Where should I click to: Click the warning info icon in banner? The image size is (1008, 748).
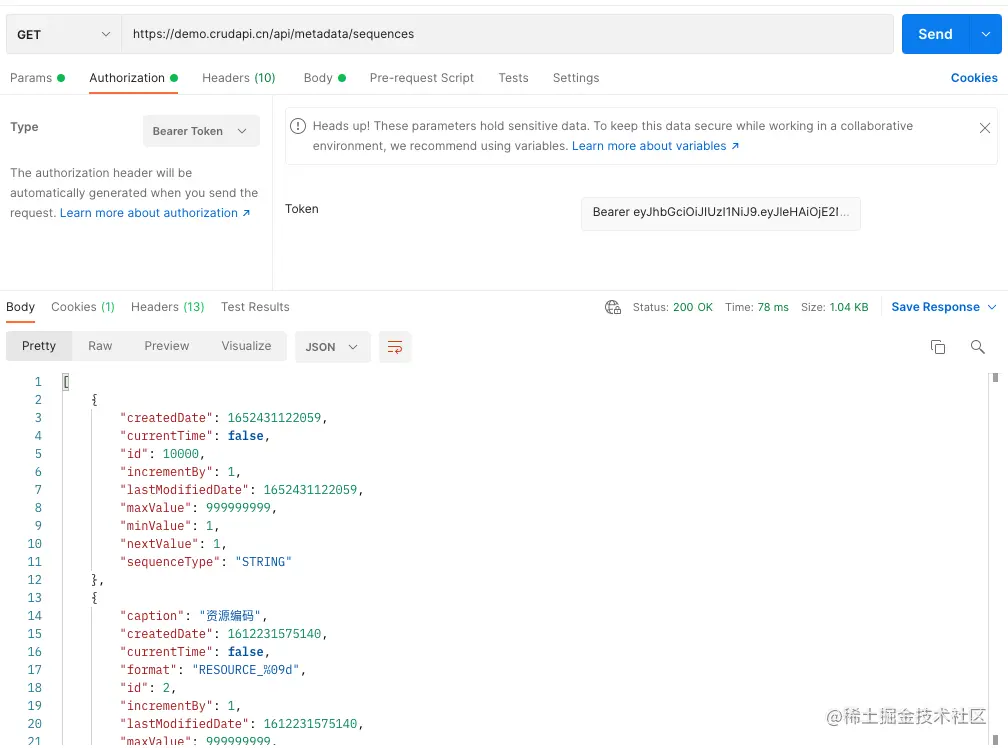pyautogui.click(x=298, y=126)
